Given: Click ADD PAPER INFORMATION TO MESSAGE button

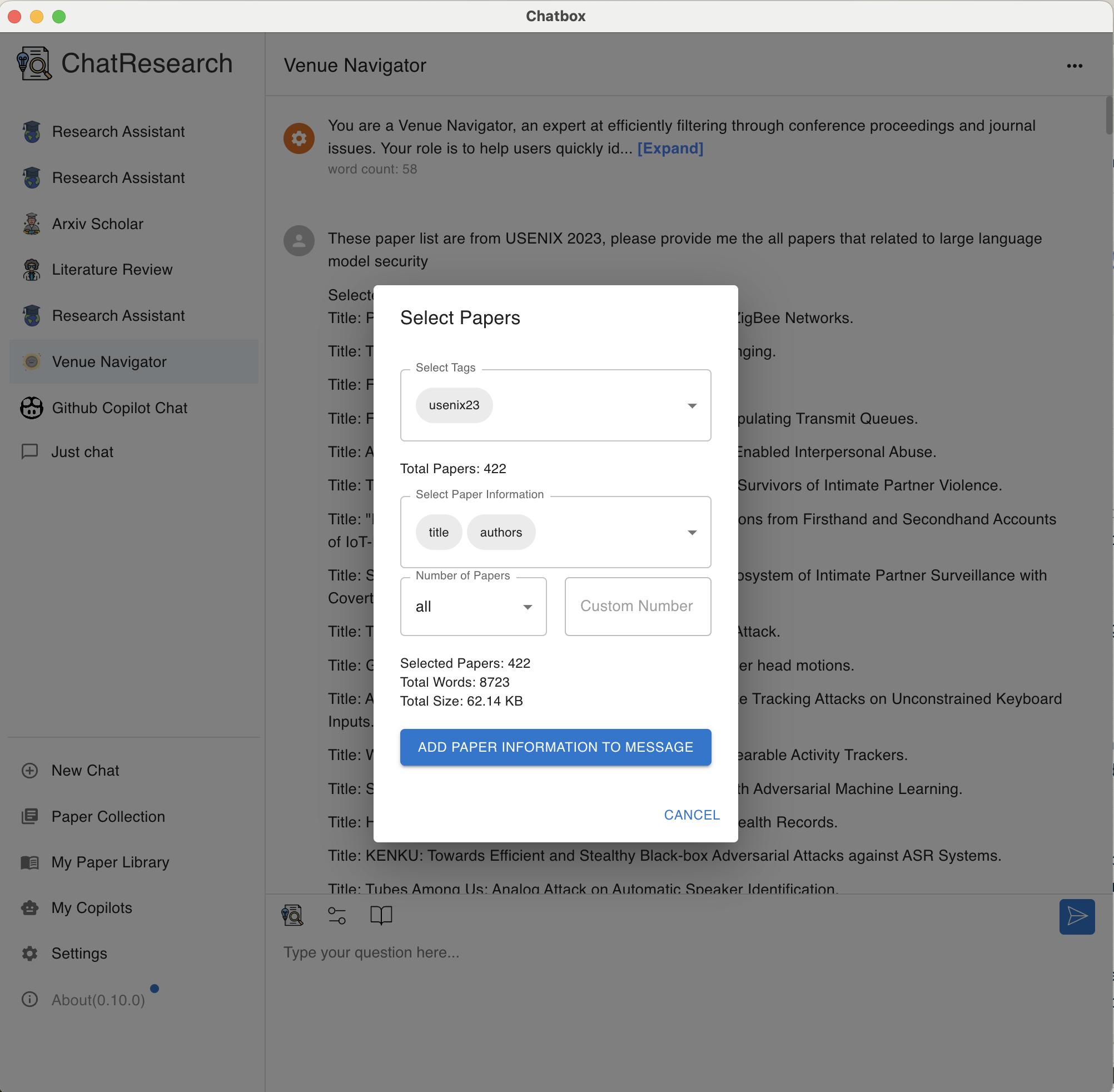Looking at the screenshot, I should point(556,748).
